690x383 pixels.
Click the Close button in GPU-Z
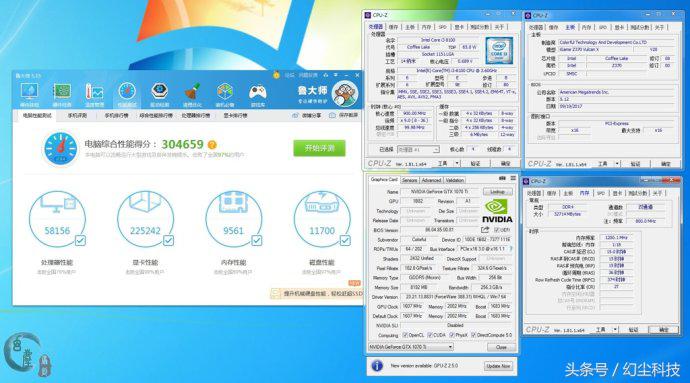[501, 347]
